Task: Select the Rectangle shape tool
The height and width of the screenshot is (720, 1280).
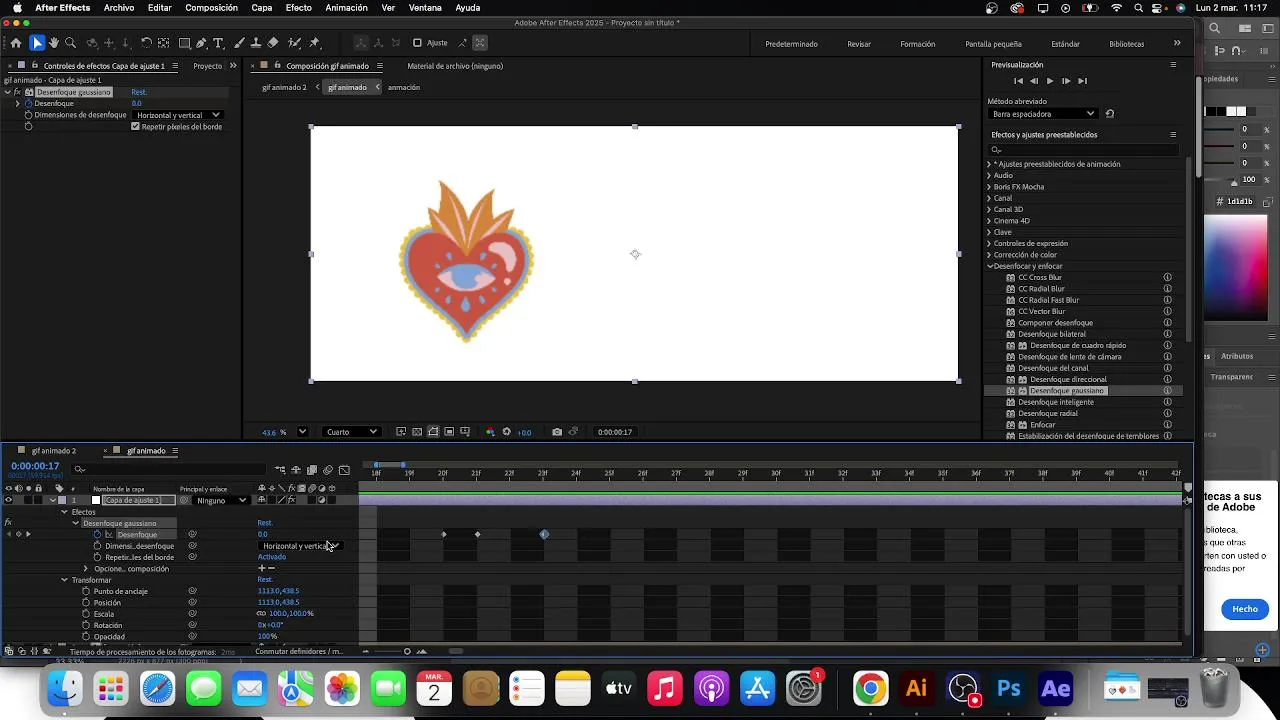Action: click(x=185, y=43)
